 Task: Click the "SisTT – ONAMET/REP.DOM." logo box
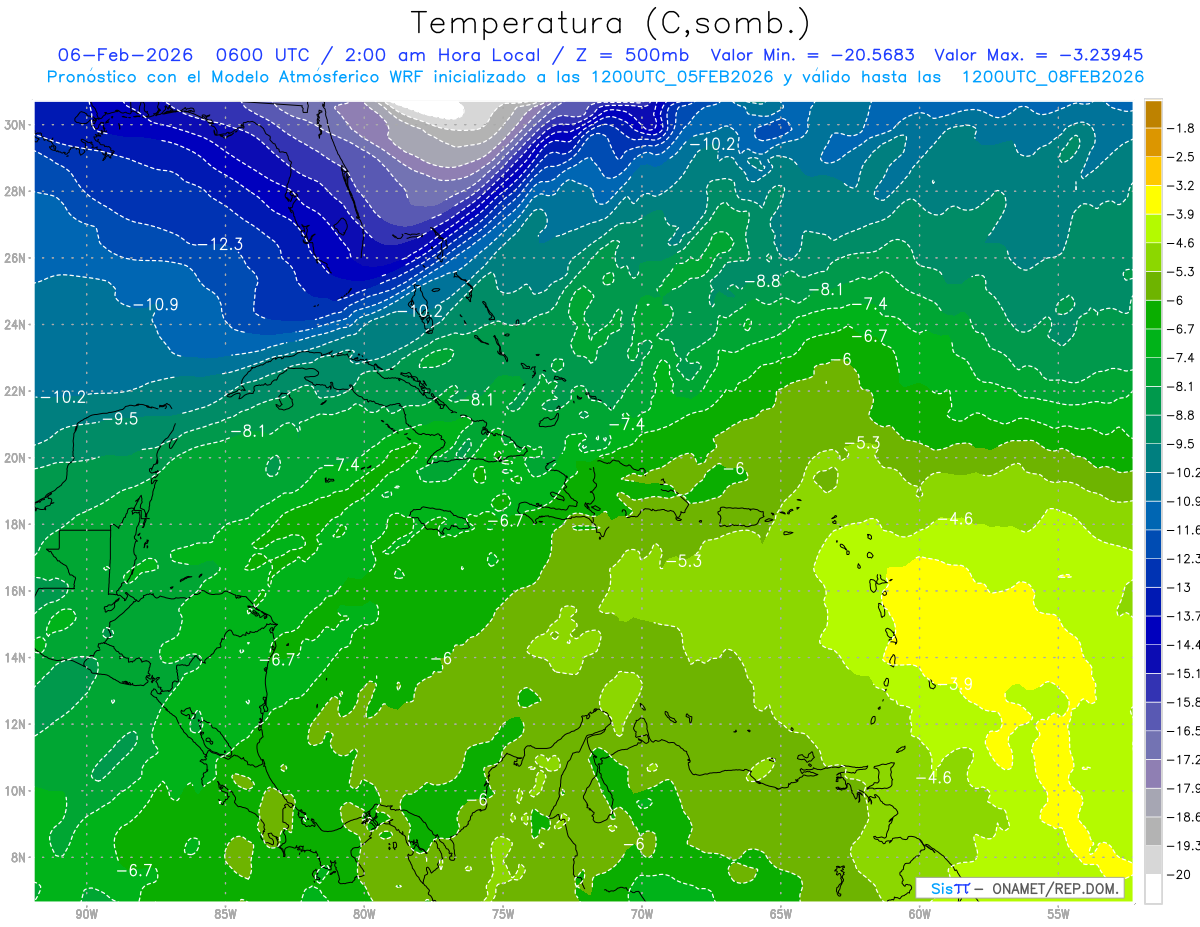coord(1020,889)
